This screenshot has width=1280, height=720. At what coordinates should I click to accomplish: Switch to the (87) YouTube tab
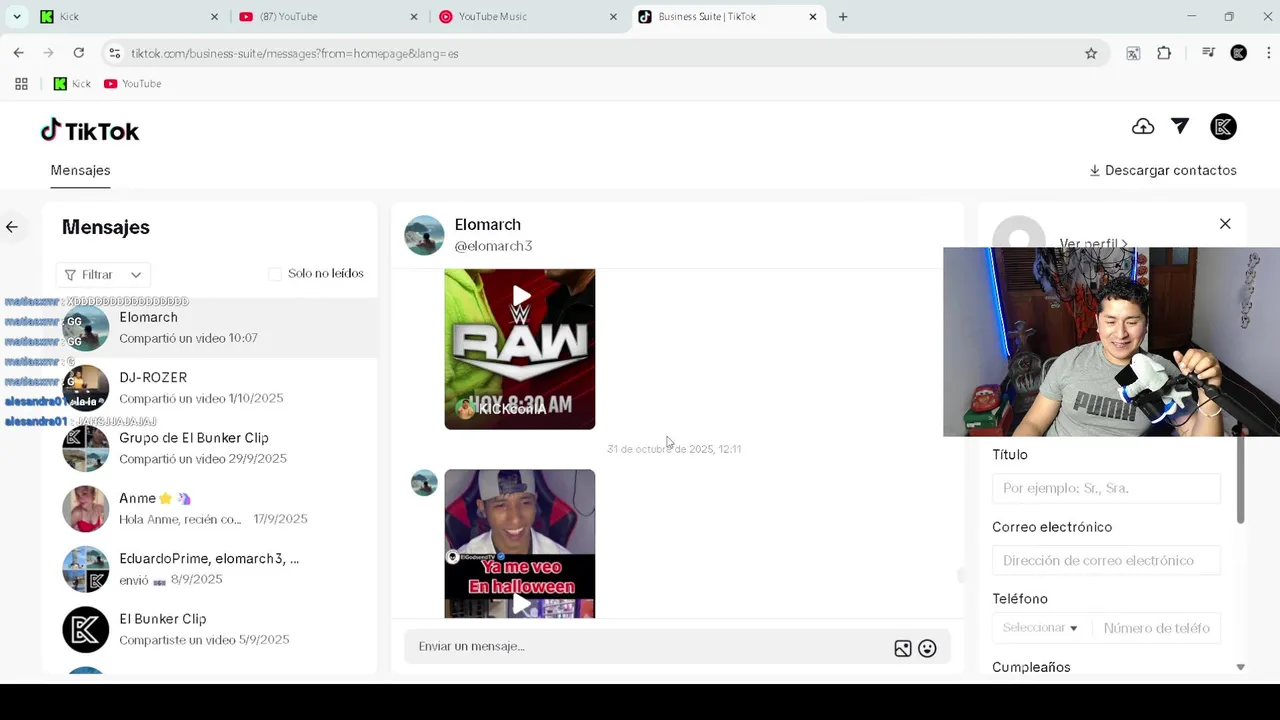pyautogui.click(x=328, y=17)
